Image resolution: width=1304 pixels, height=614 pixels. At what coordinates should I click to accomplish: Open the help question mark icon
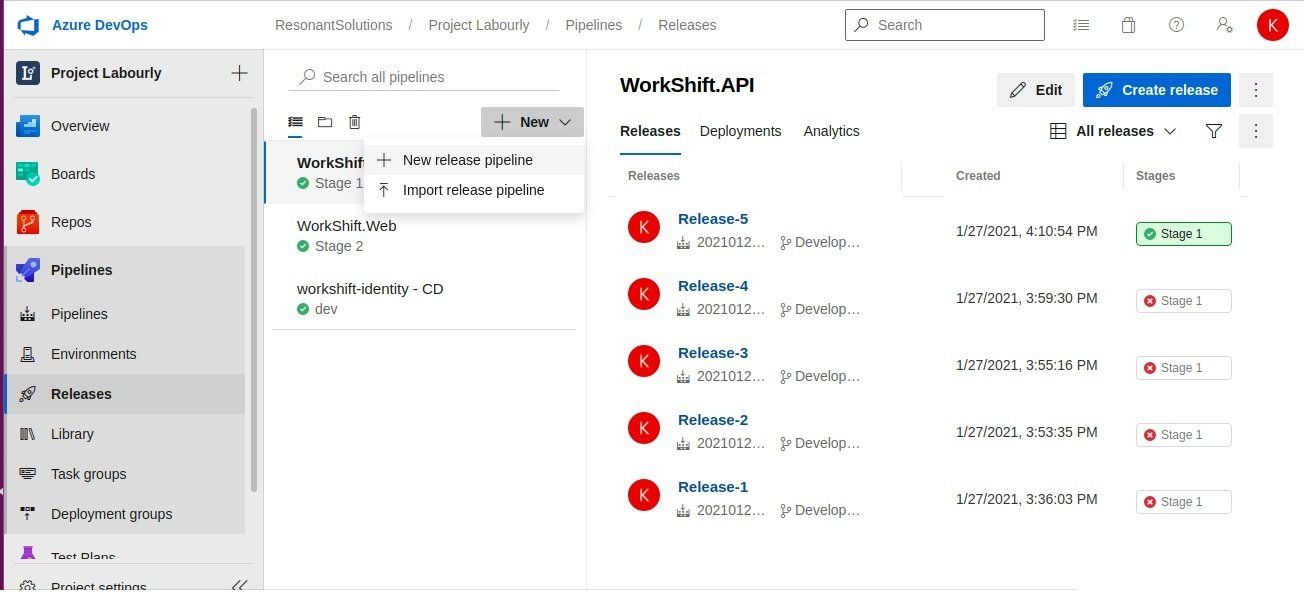click(1176, 25)
